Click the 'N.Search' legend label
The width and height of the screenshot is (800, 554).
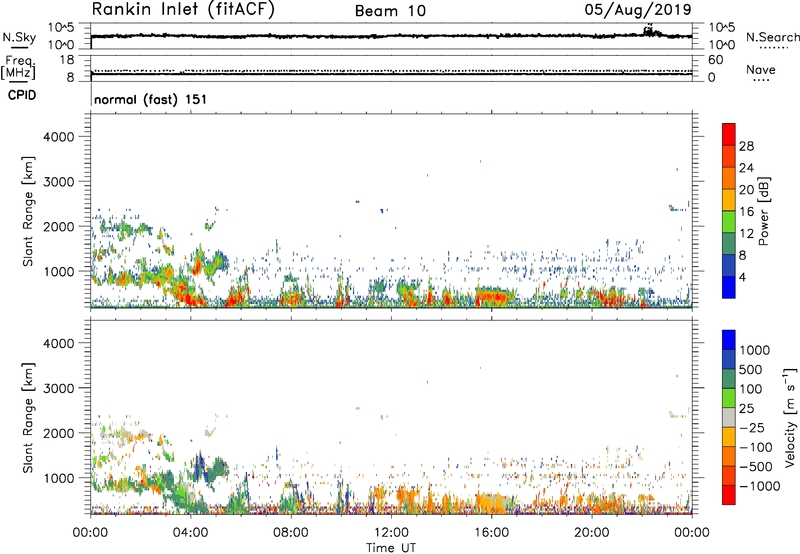click(x=772, y=37)
